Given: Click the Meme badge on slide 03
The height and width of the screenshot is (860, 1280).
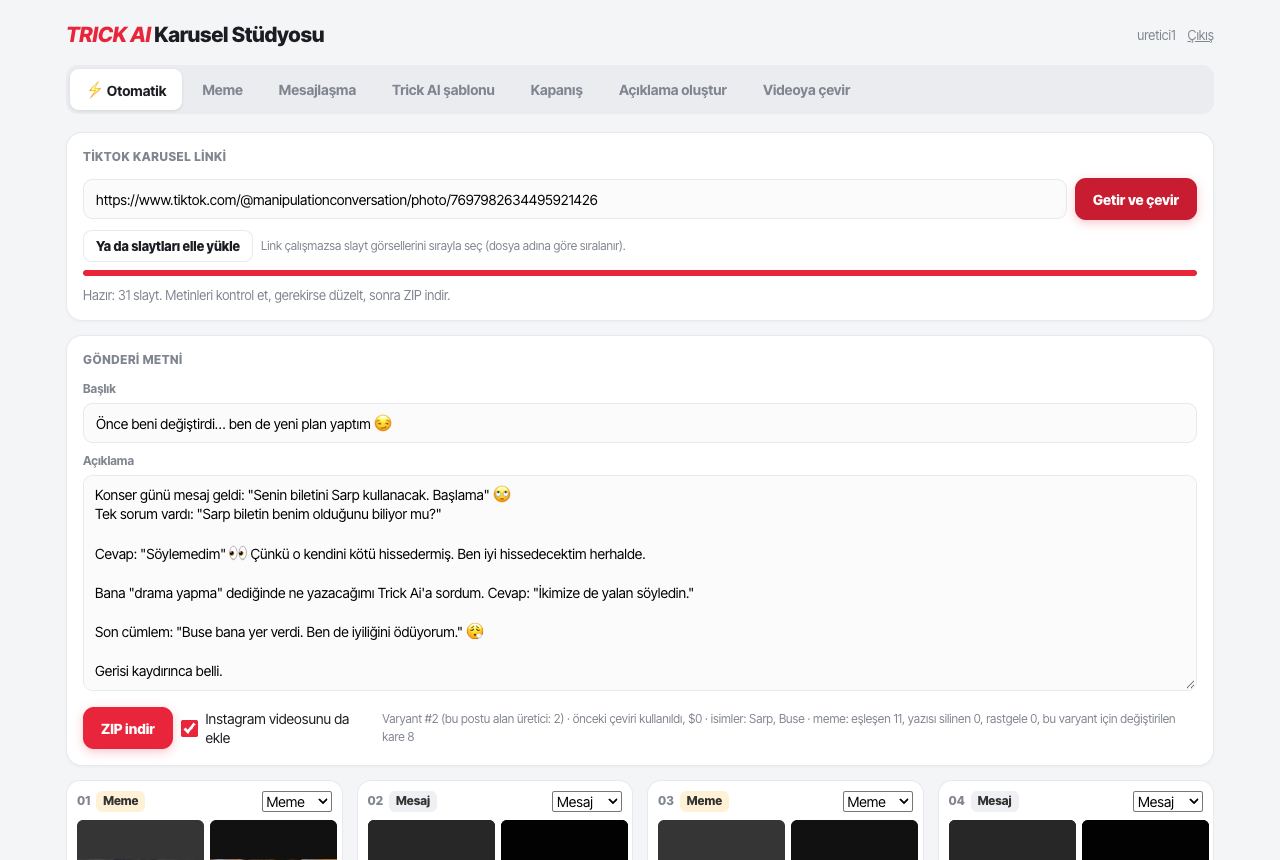Looking at the screenshot, I should 704,800.
